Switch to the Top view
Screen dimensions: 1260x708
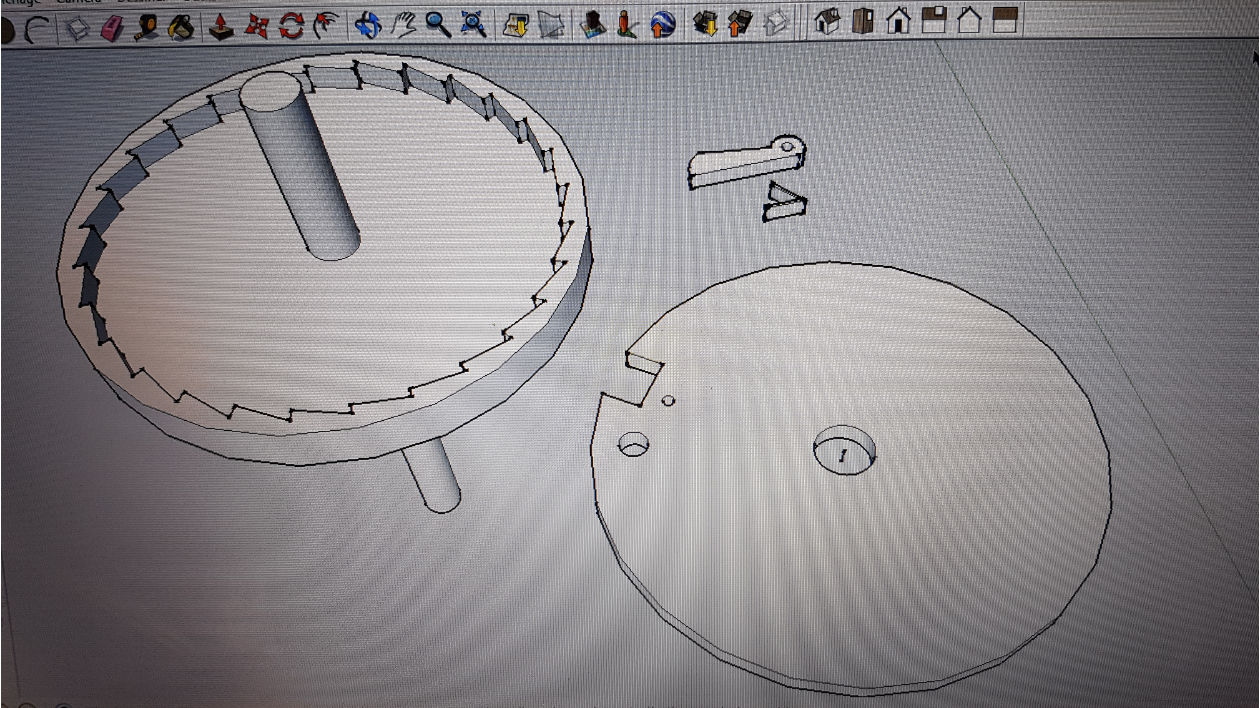click(x=863, y=20)
